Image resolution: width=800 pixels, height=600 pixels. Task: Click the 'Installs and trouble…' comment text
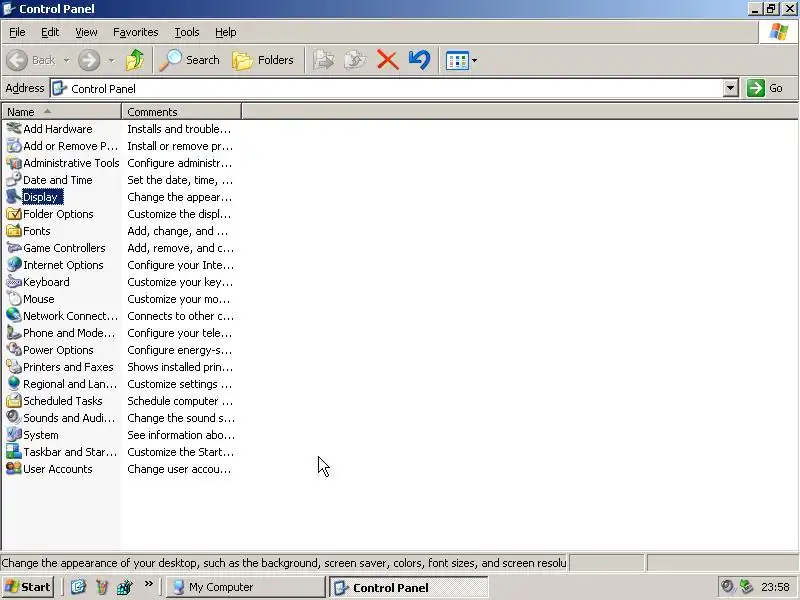tap(179, 129)
